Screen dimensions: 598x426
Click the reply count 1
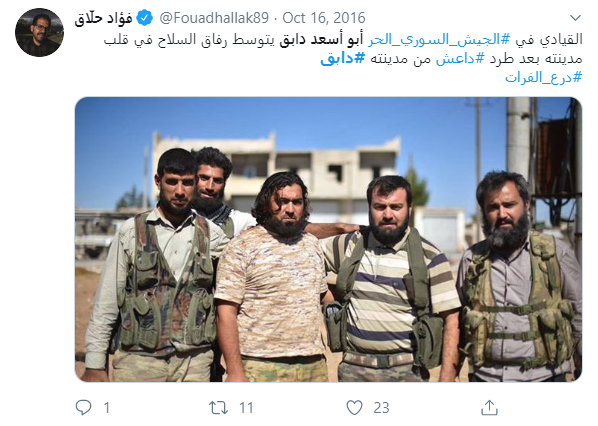pos(107,408)
